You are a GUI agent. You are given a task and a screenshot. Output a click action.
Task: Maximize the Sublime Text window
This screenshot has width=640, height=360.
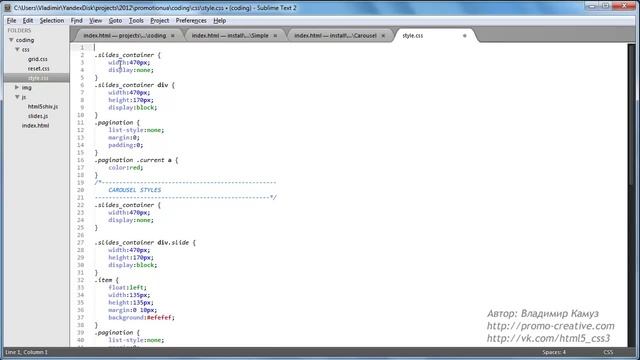pos(605,6)
